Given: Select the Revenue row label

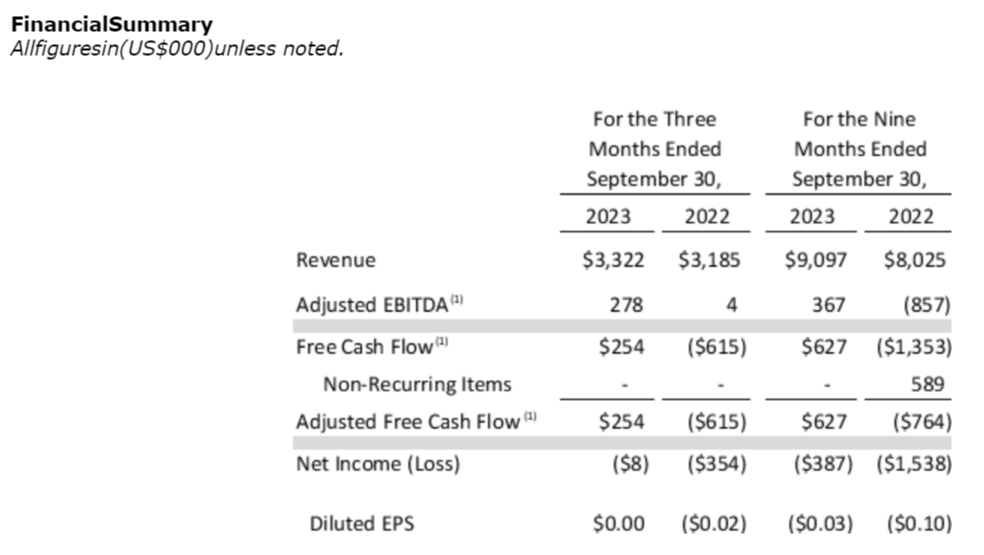Looking at the screenshot, I should click(x=336, y=260).
